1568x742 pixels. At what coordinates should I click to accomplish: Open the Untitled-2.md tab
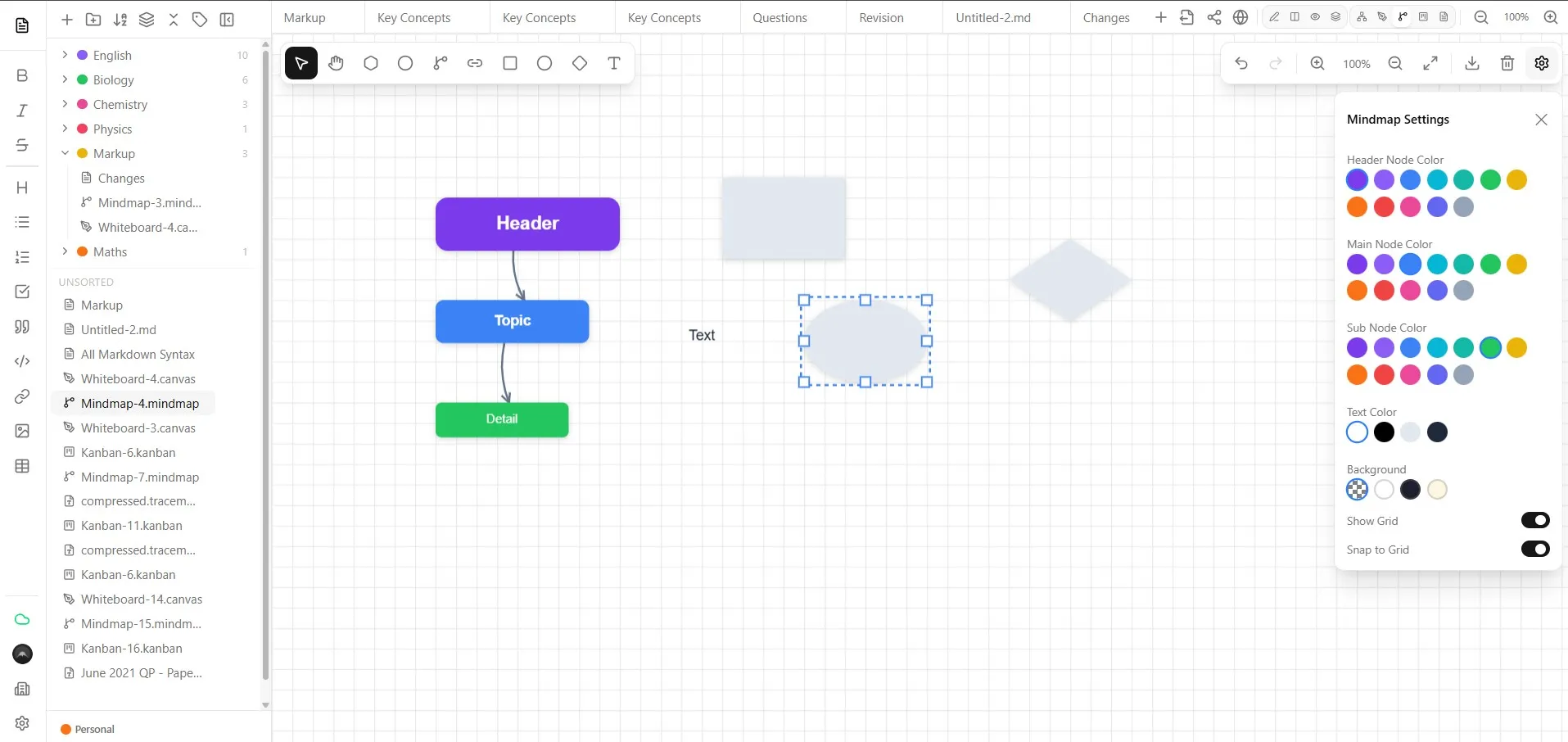[993, 17]
